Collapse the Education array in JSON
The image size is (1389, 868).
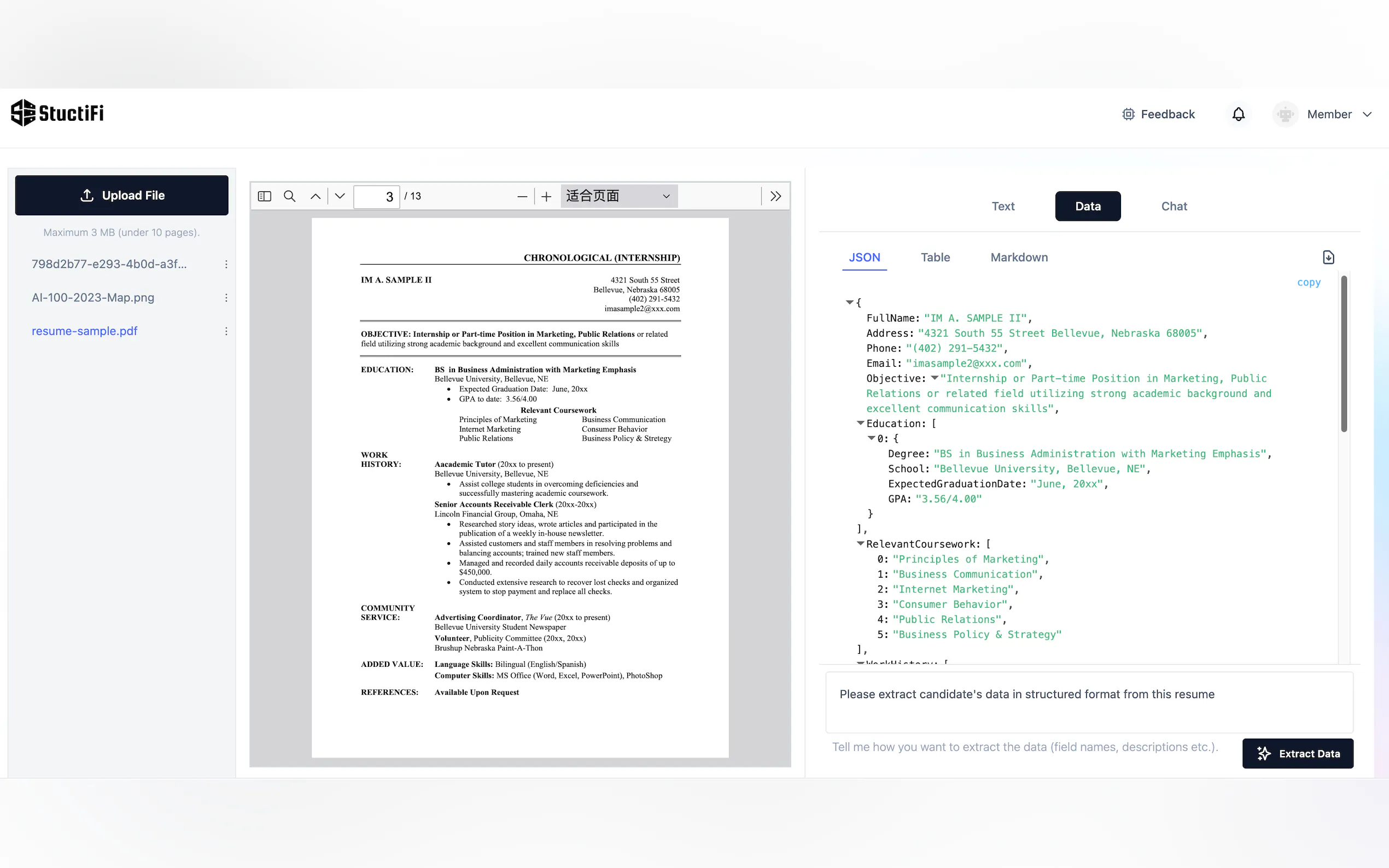[x=860, y=423]
